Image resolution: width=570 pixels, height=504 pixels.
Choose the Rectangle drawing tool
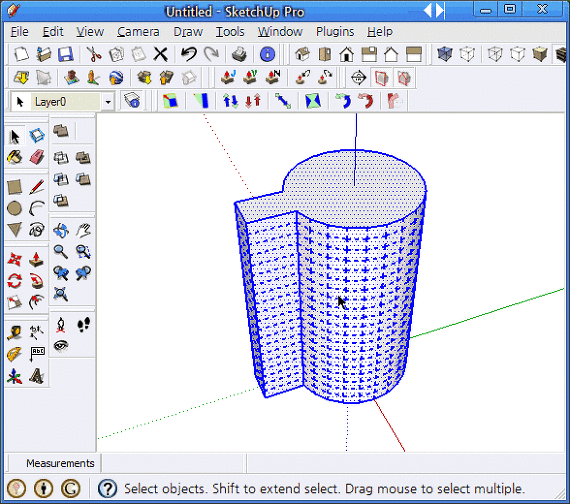pyautogui.click(x=15, y=187)
